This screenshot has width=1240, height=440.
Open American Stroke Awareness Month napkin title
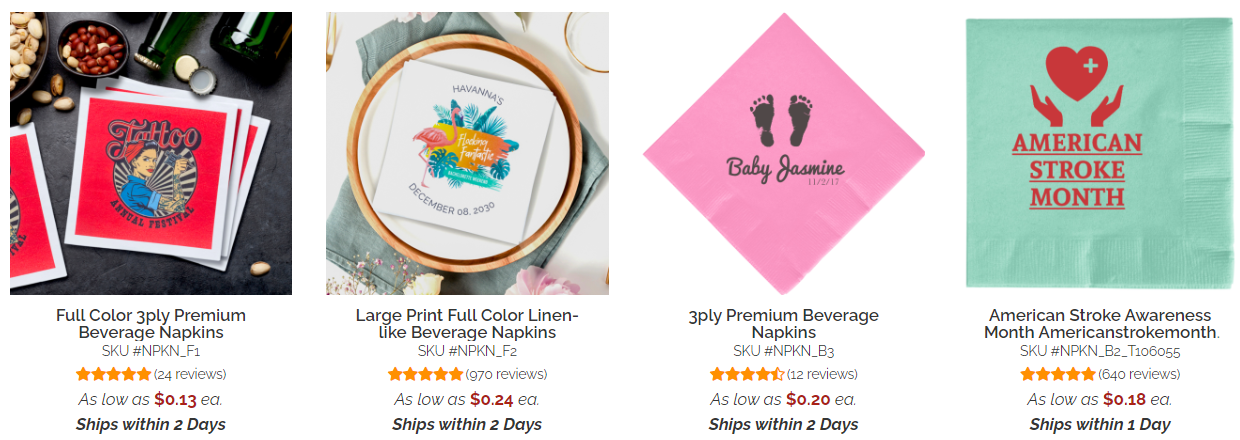[x=1100, y=323]
